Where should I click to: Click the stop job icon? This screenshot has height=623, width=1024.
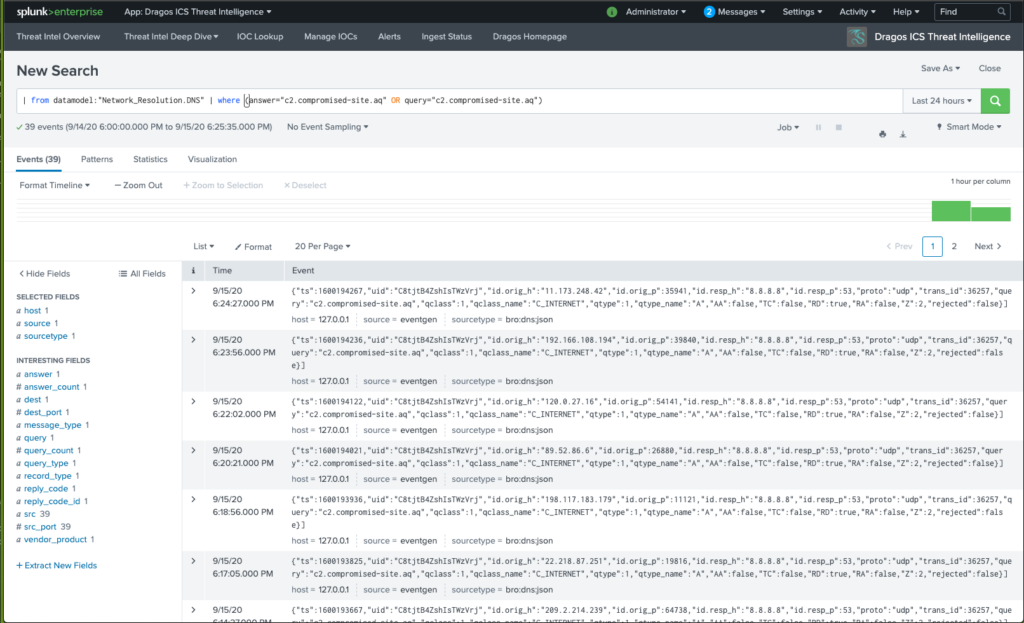point(839,127)
